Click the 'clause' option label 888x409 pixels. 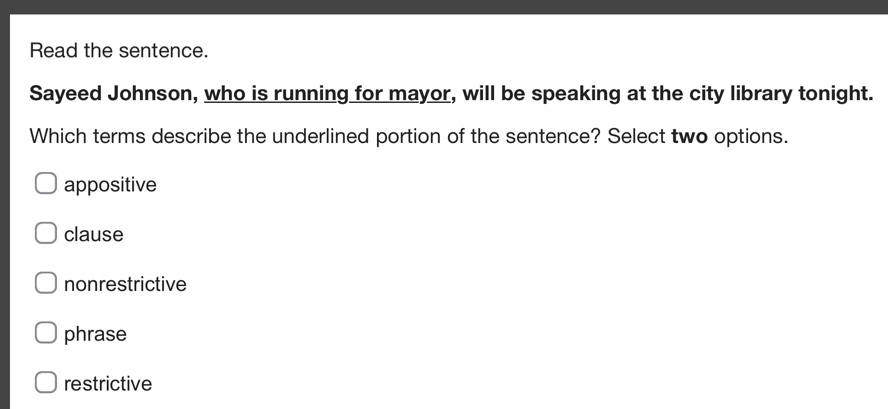[94, 235]
